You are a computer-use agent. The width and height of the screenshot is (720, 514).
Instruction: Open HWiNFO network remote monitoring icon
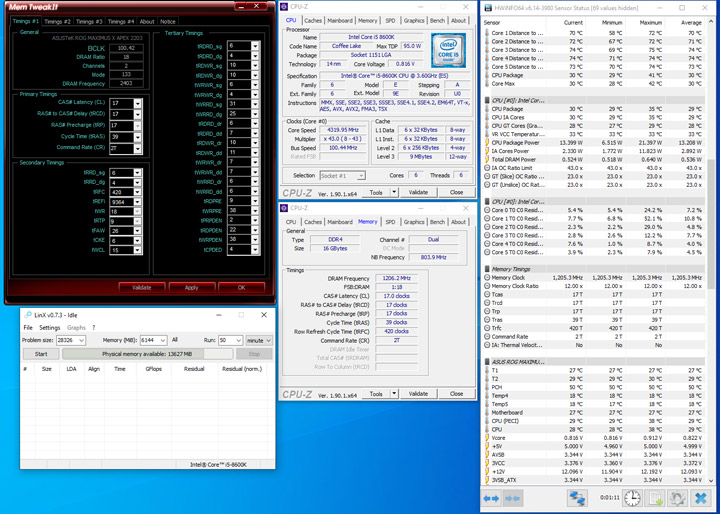[x=577, y=498]
